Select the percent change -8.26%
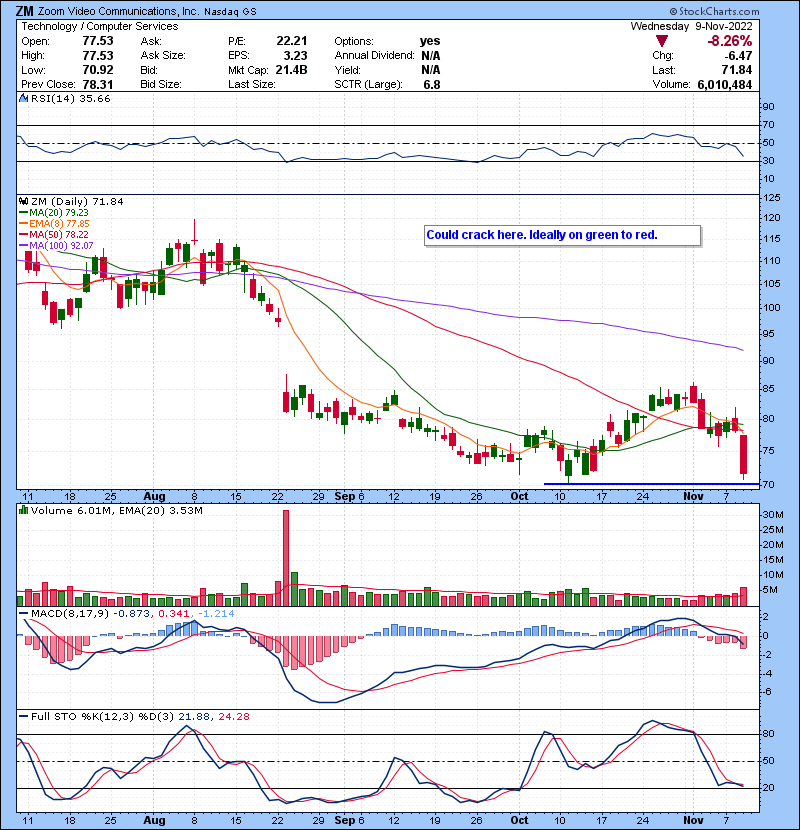Image resolution: width=800 pixels, height=830 pixels. (730, 41)
